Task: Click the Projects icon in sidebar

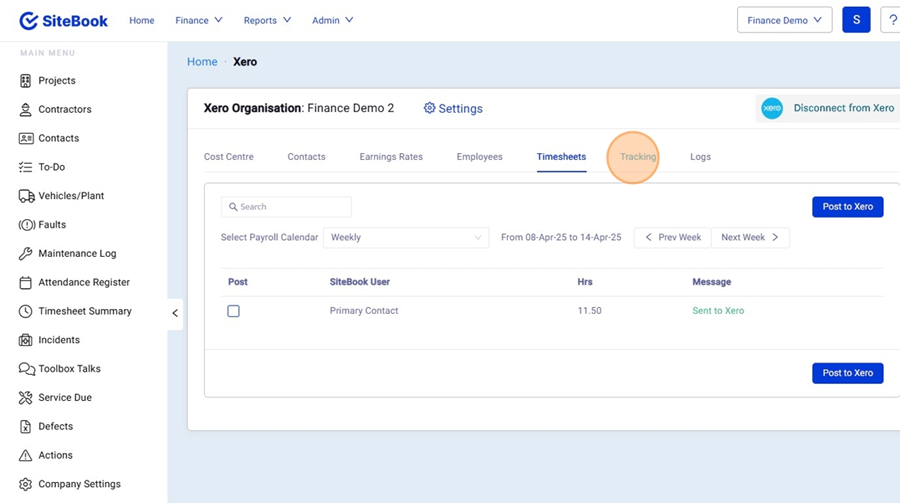Action: (26, 81)
